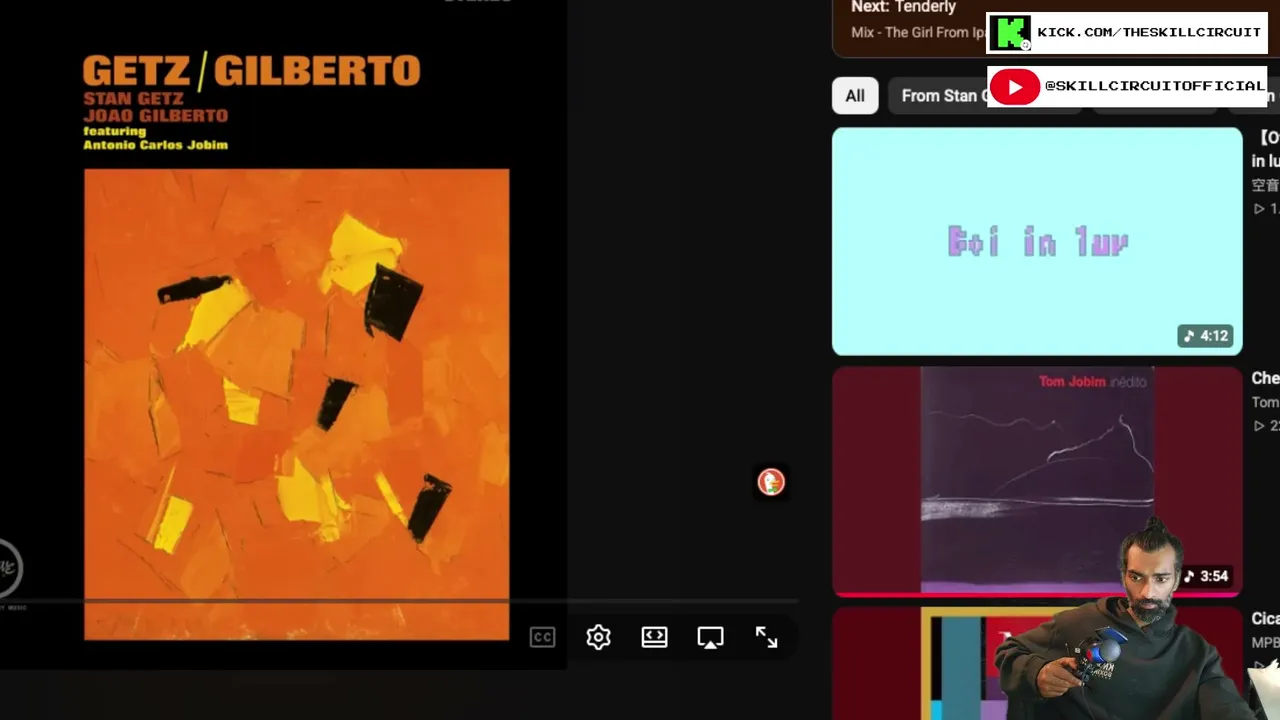Open the Tom Jobim inédito video thumbnail

[x=1037, y=481]
